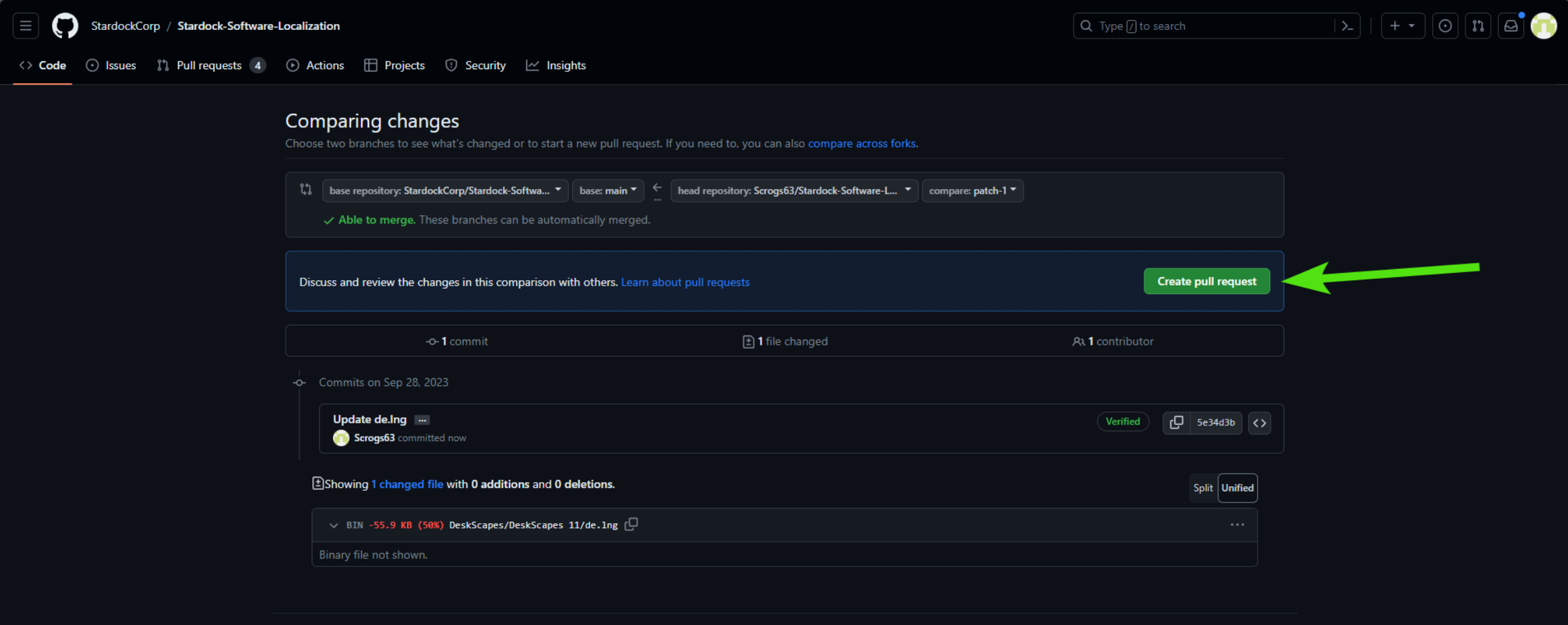Image resolution: width=1568 pixels, height=625 pixels.
Task: Switch to the Code tab
Action: click(x=43, y=65)
